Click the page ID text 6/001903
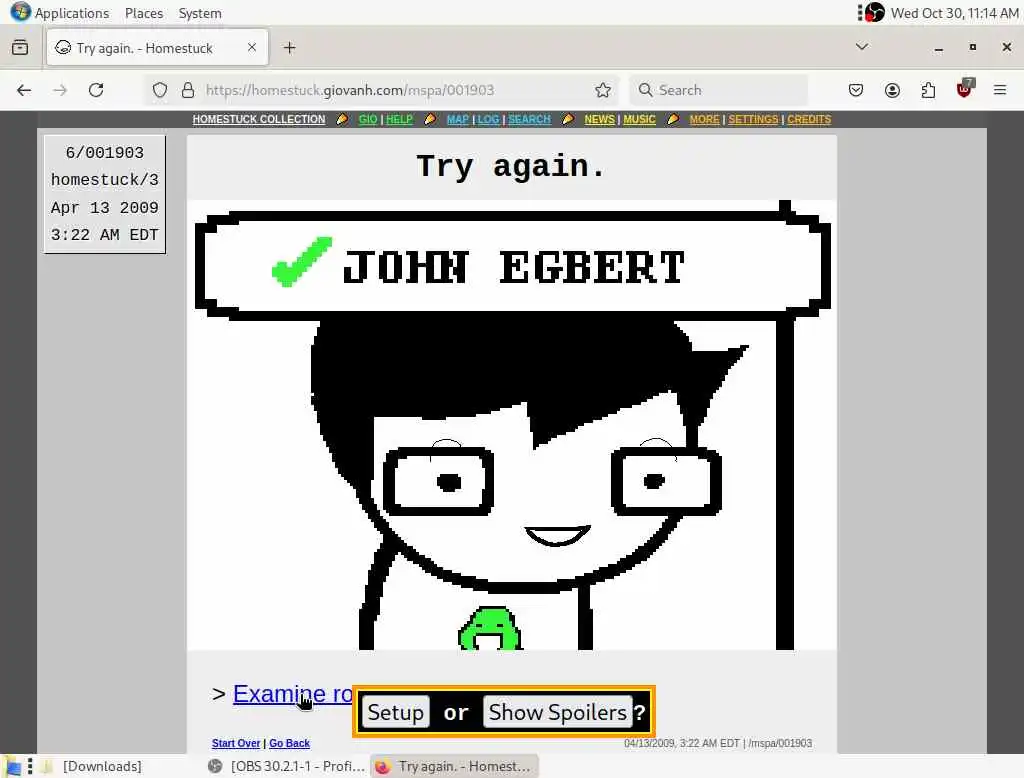The image size is (1024, 778). tap(104, 153)
